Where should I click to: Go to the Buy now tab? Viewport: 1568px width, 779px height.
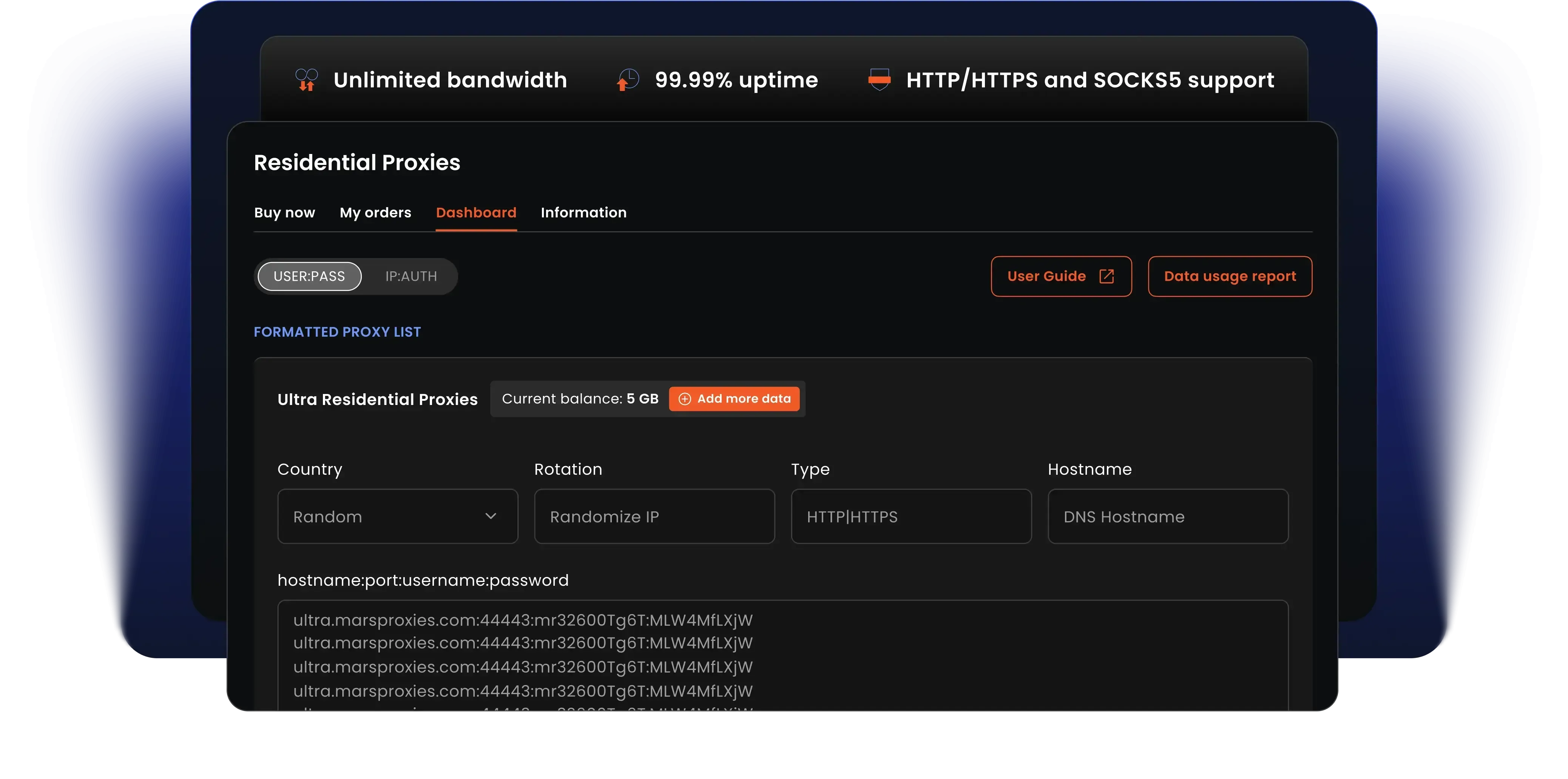pyautogui.click(x=284, y=213)
